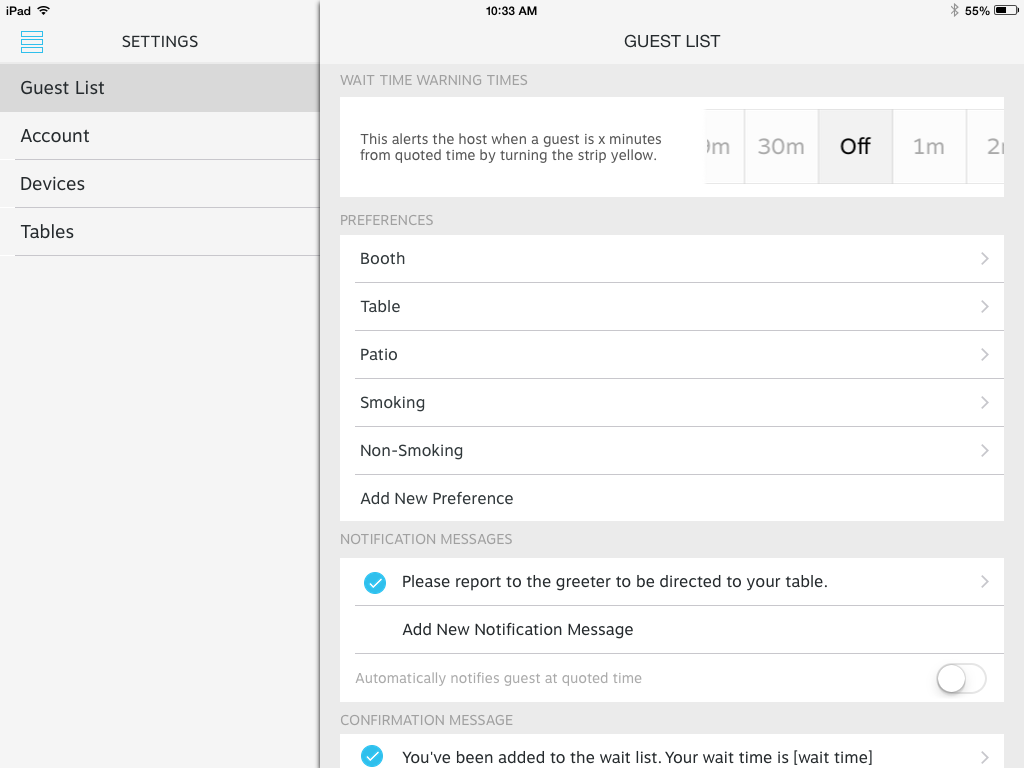The height and width of the screenshot is (768, 1024).
Task: Toggle checkmark for greeter notification message
Action: pos(375,582)
